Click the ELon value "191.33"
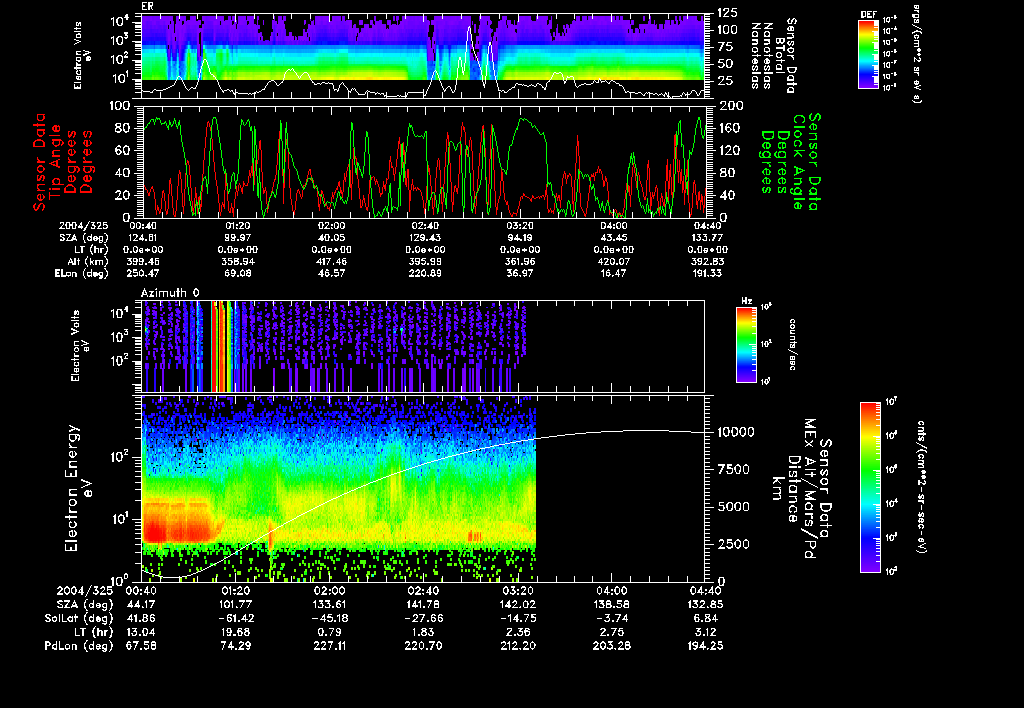 pyautogui.click(x=709, y=274)
